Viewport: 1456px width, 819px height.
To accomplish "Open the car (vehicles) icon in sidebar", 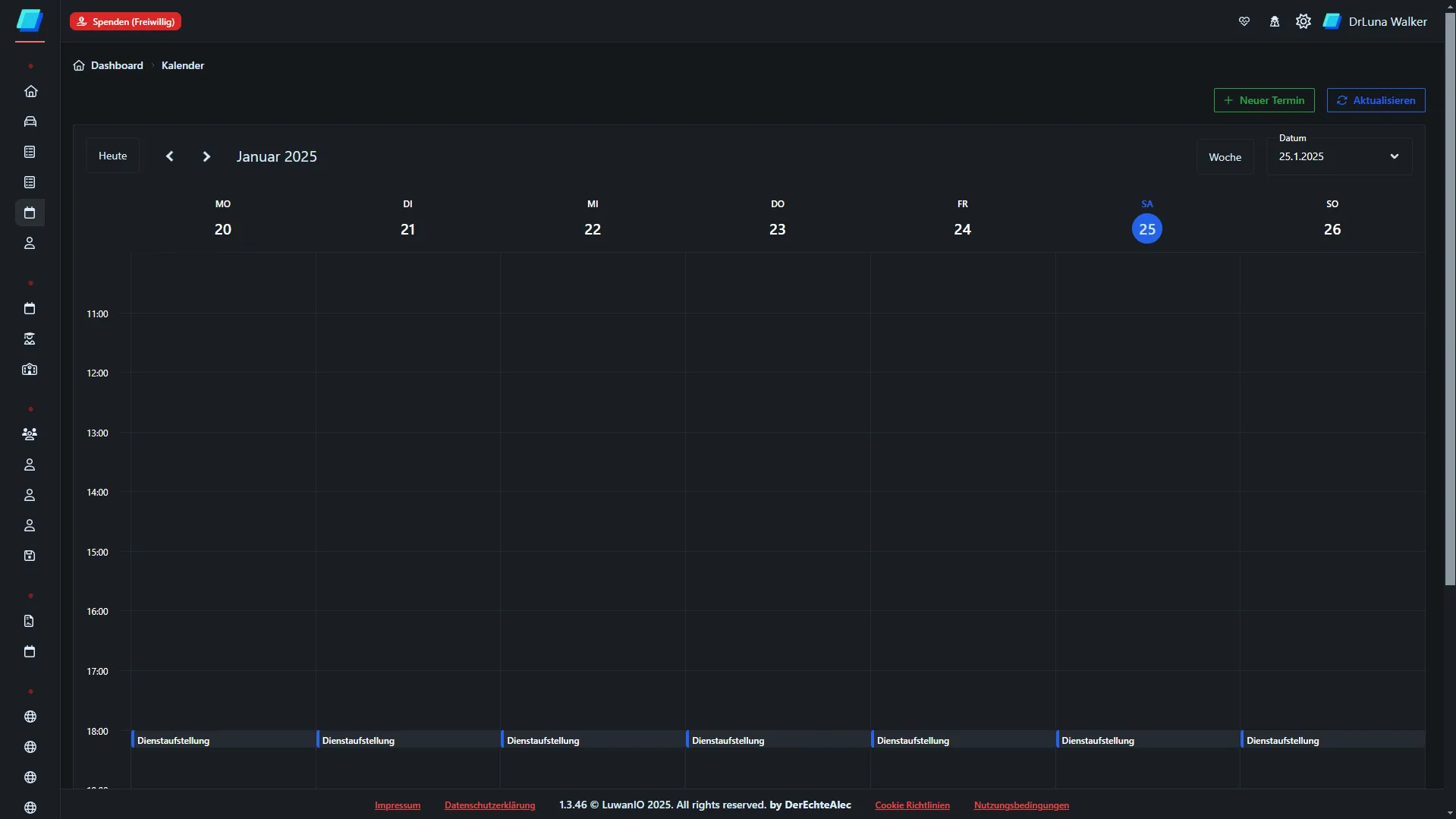I will (x=30, y=121).
